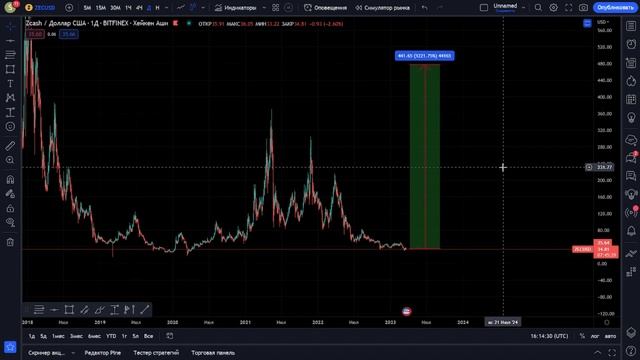
Task: Click the Опубликовать publish button
Action: click(615, 7)
